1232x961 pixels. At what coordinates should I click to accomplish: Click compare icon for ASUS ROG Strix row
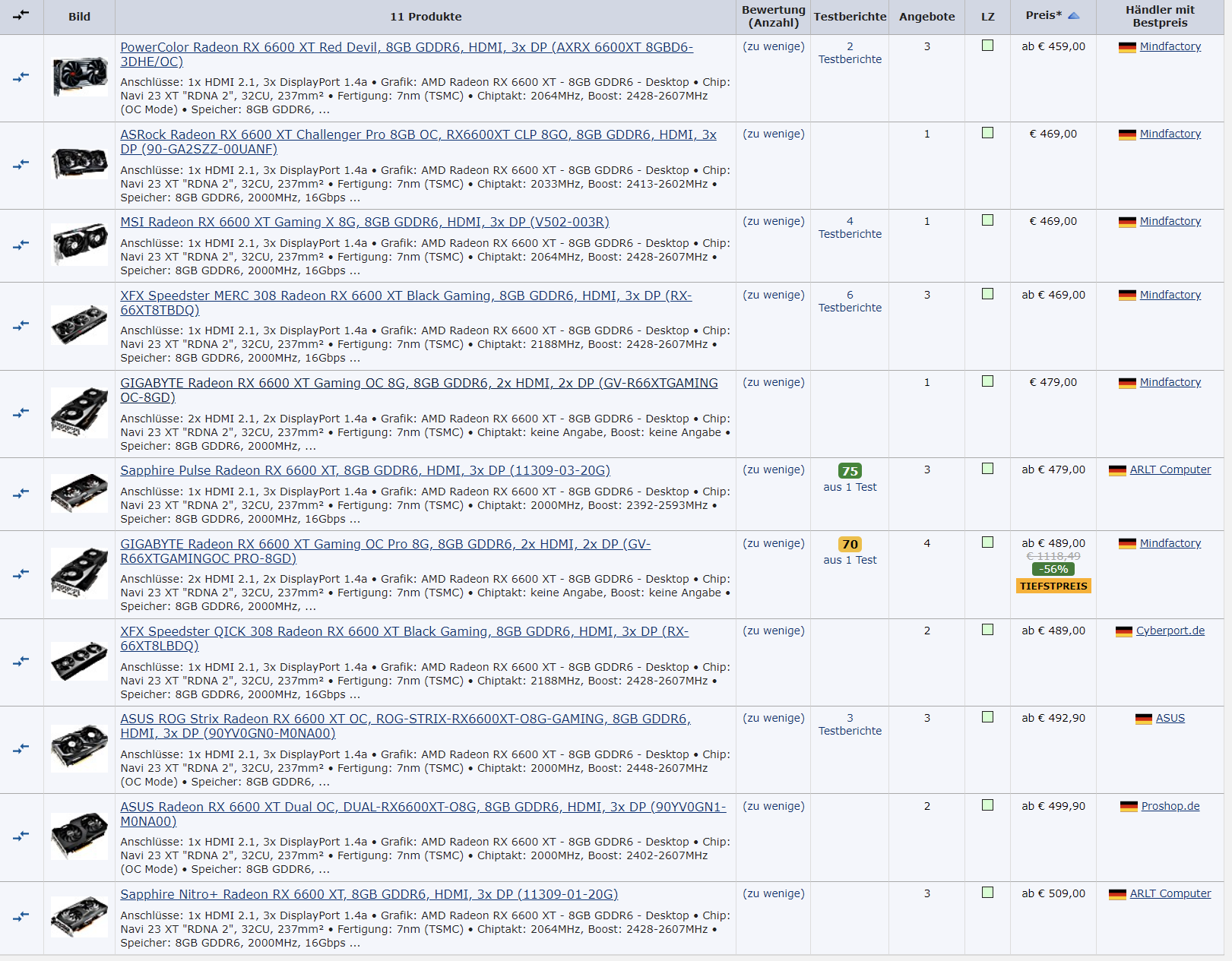21,748
